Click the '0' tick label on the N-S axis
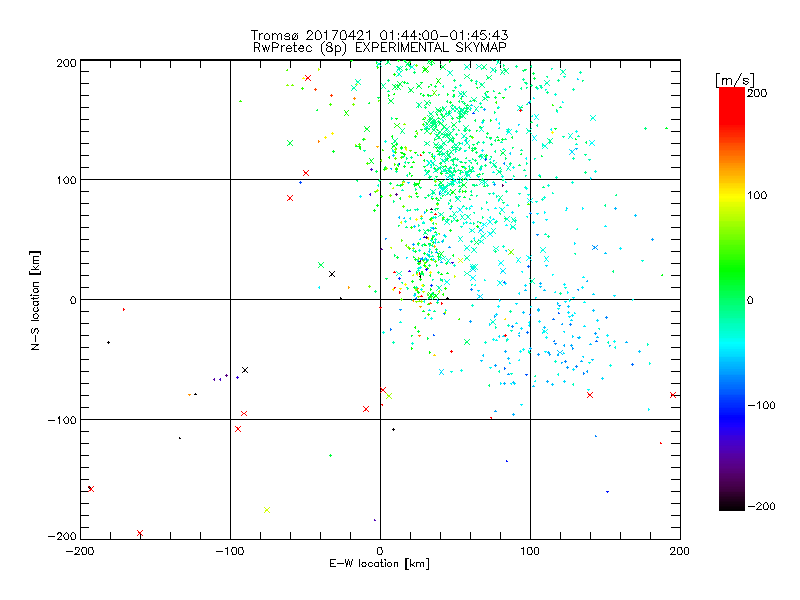The height and width of the screenshot is (600, 800). click(x=73, y=300)
